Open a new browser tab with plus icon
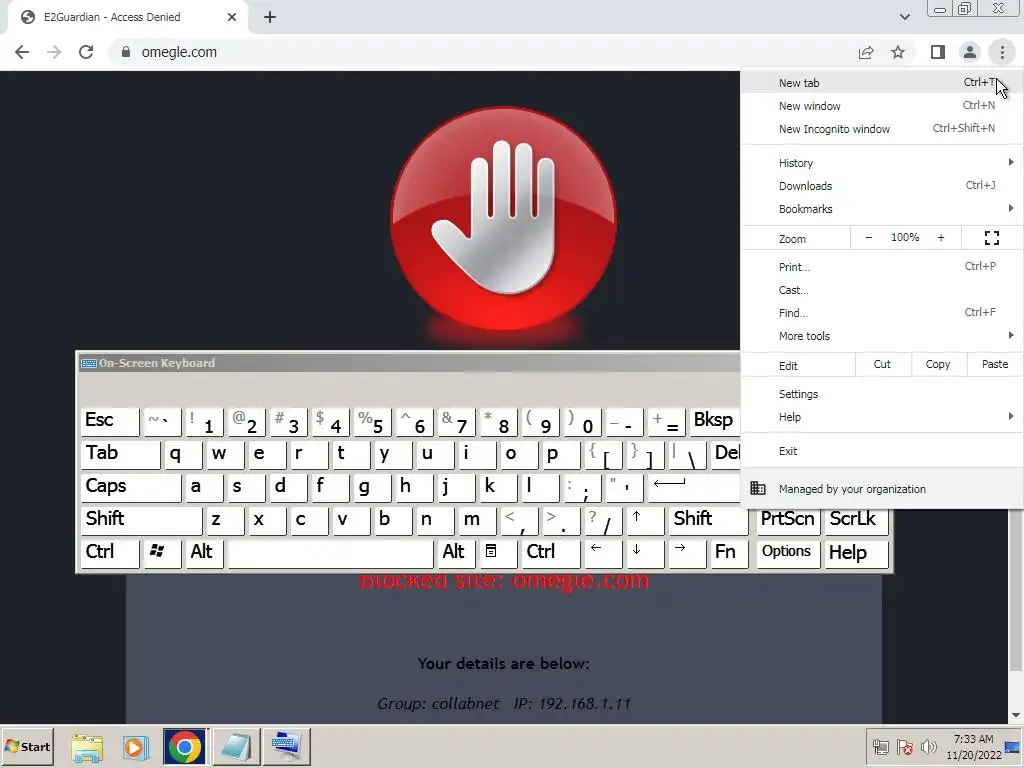 tap(270, 18)
